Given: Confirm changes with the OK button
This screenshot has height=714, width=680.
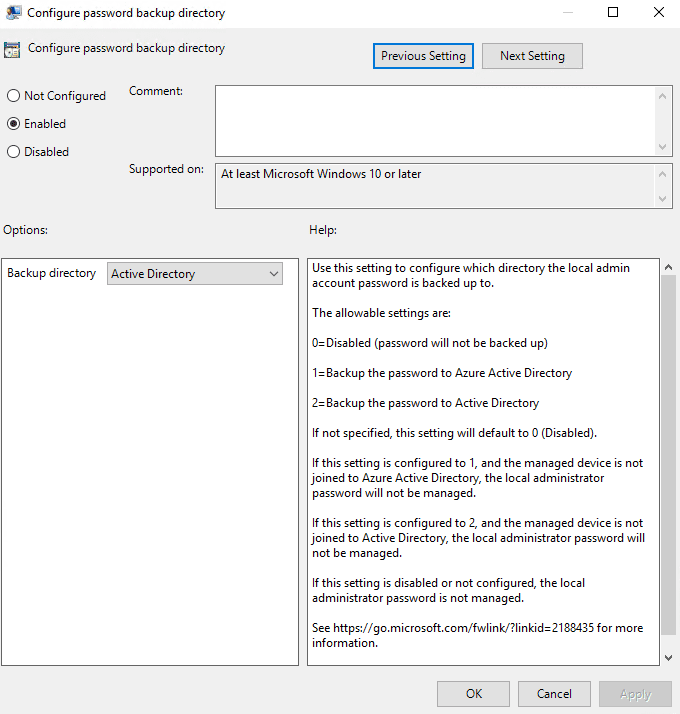Looking at the screenshot, I should [x=473, y=694].
